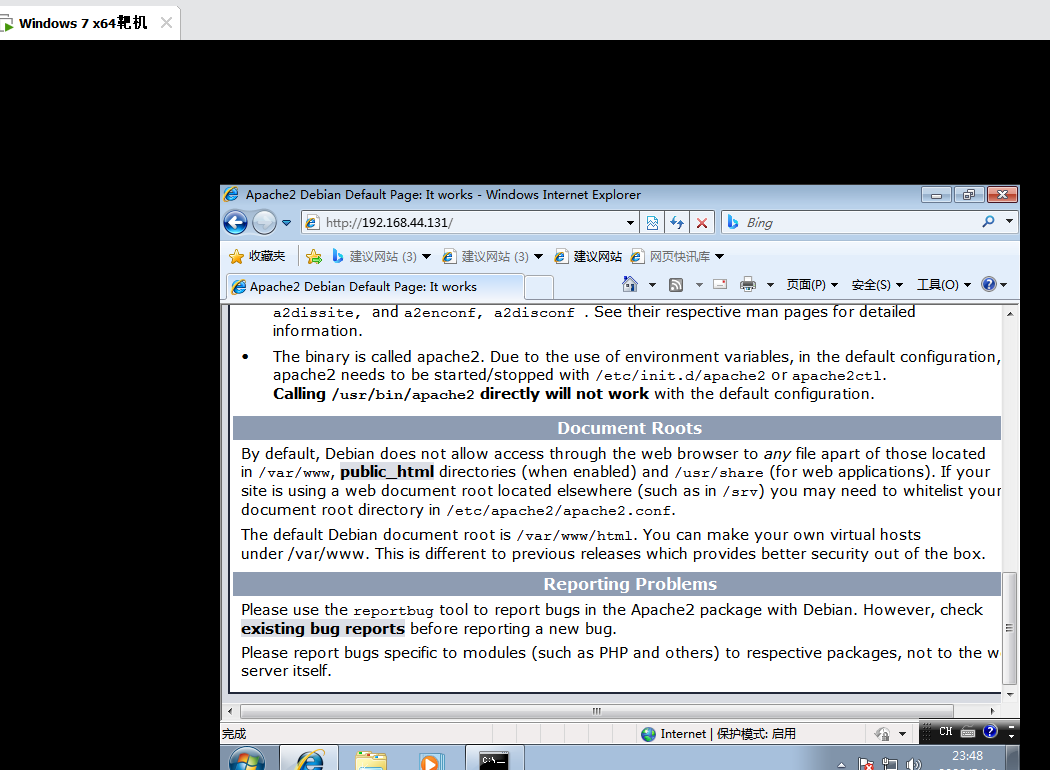Screen dimensions: 1050x770
Task: Click network tray icon
Action: (890, 764)
